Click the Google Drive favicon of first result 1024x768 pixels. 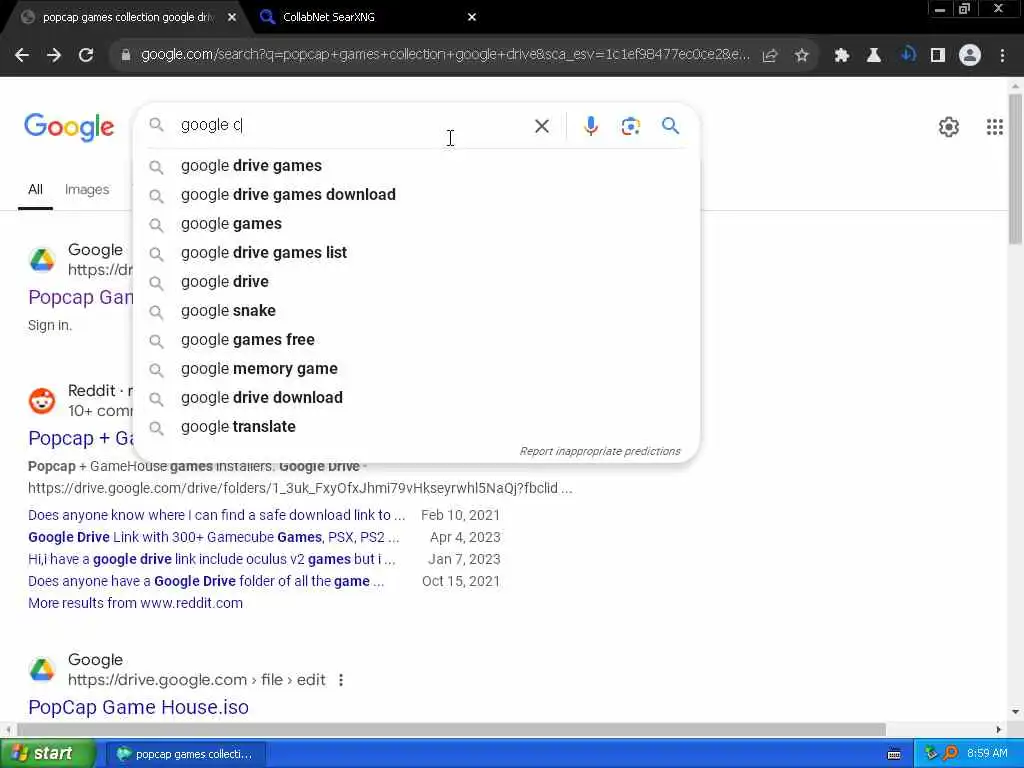pyautogui.click(x=42, y=259)
